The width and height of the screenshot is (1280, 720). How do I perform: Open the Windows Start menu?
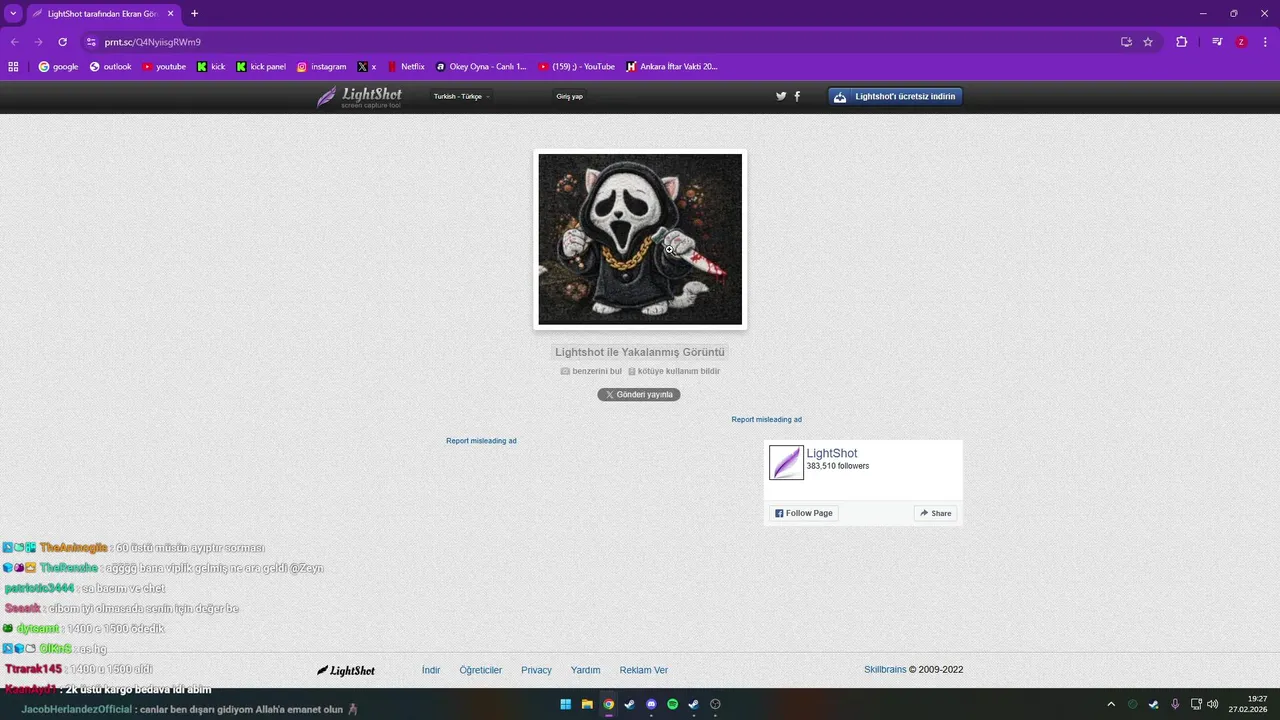[565, 704]
